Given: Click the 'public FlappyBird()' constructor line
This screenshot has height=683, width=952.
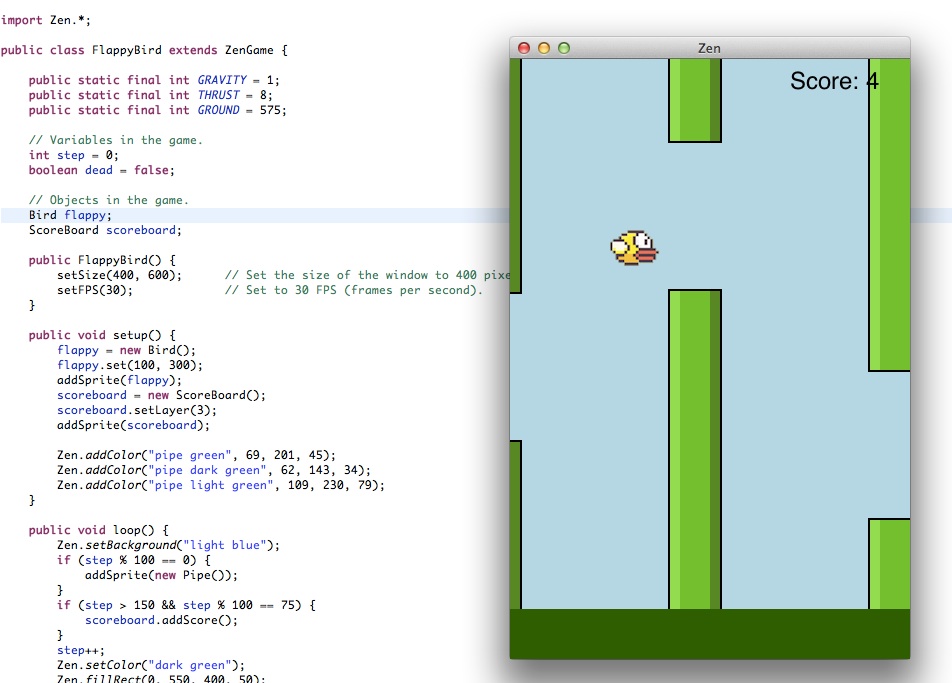Looking at the screenshot, I should click(x=102, y=260).
